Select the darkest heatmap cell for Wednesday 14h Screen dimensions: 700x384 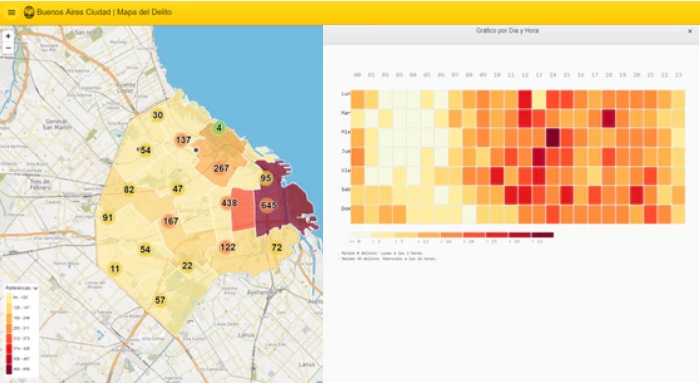coord(553,138)
